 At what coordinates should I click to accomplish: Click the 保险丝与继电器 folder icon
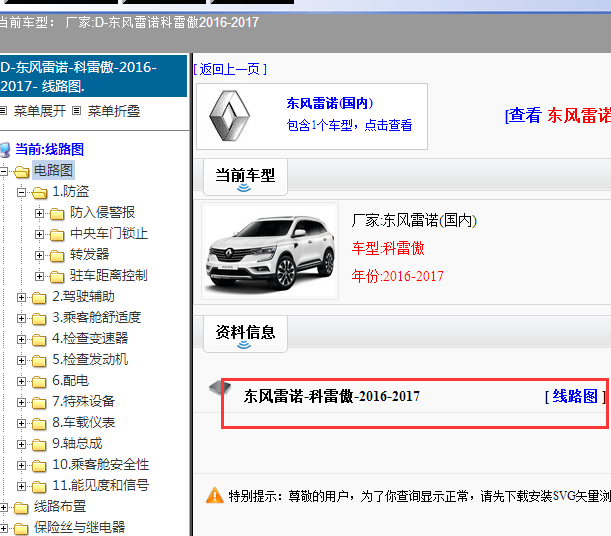(21, 529)
